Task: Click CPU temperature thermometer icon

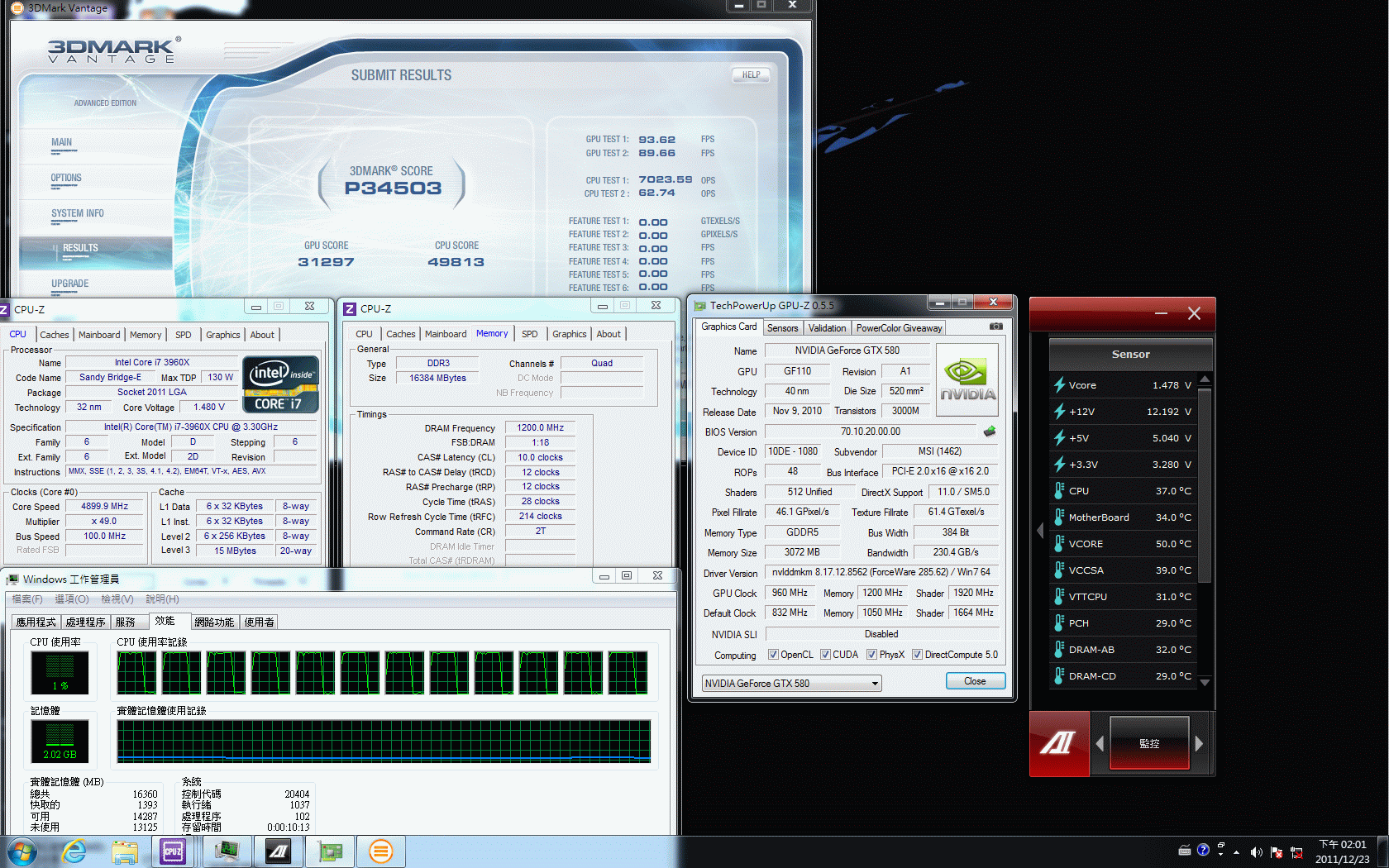Action: [1059, 490]
